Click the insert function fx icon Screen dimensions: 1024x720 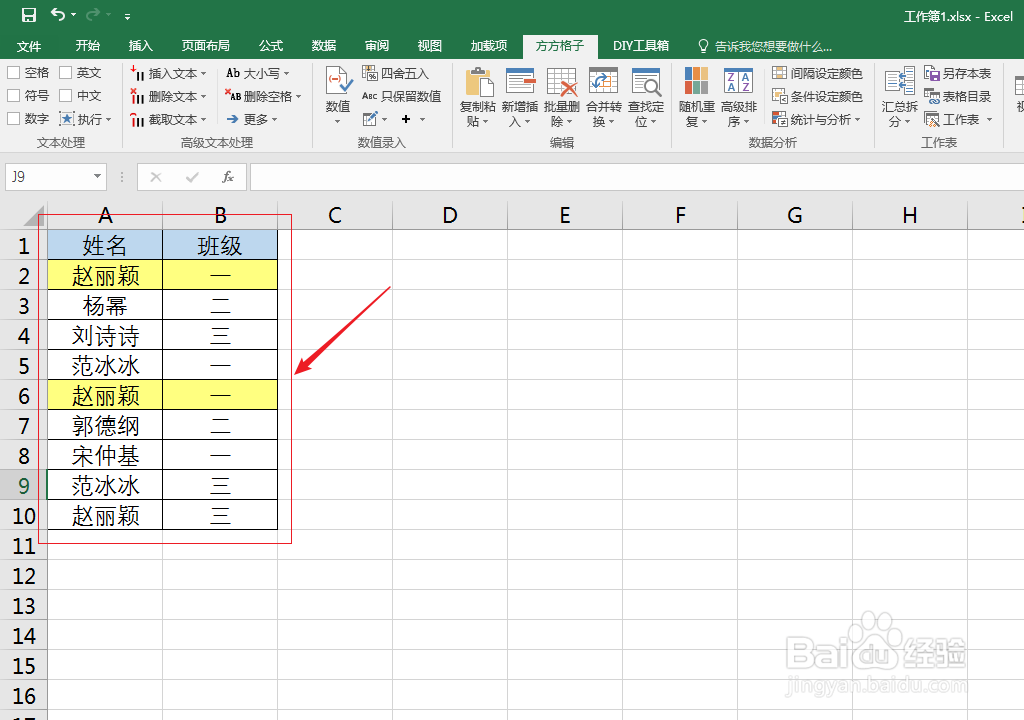tap(228, 177)
